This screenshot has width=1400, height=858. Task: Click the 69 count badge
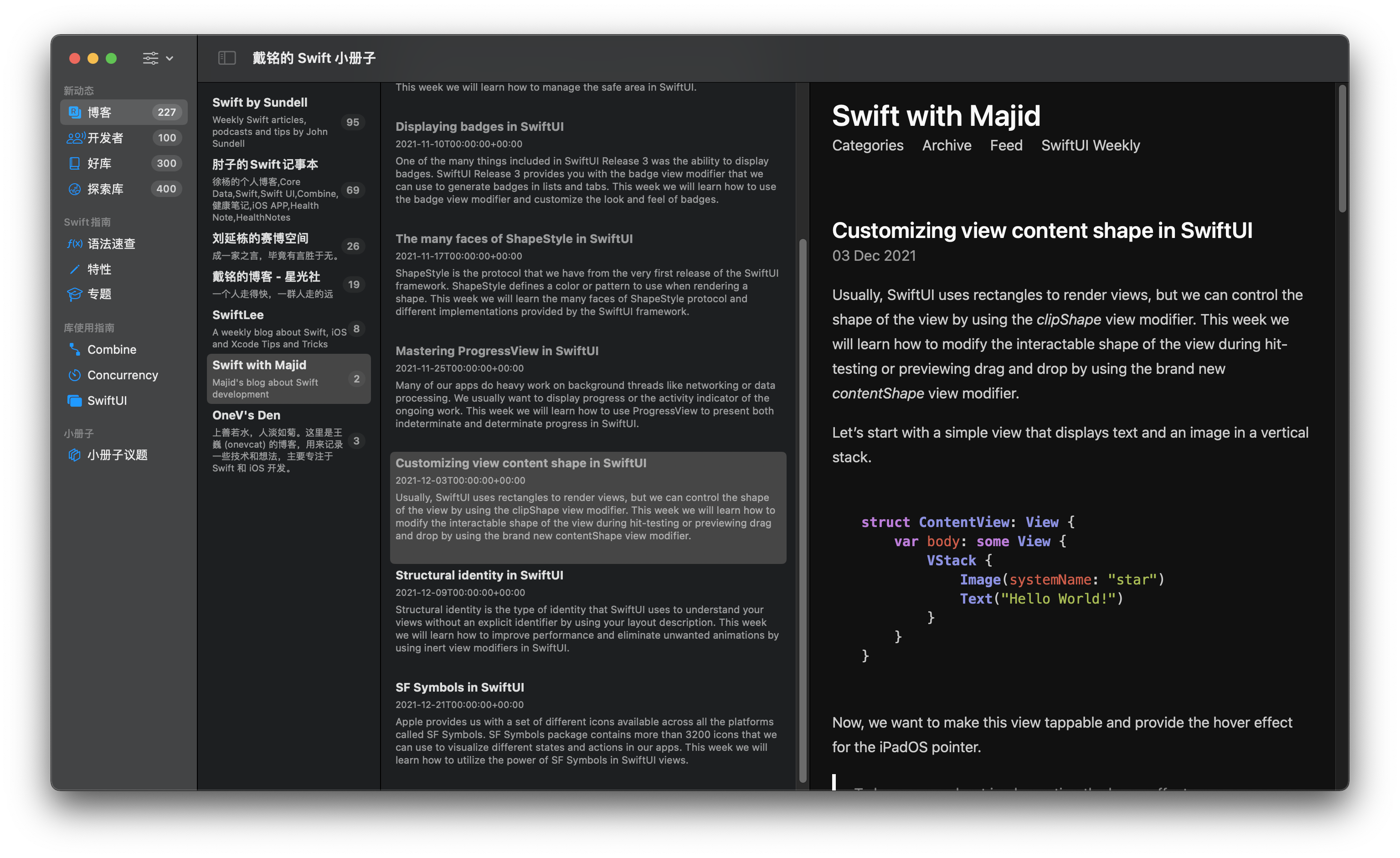[x=353, y=190]
